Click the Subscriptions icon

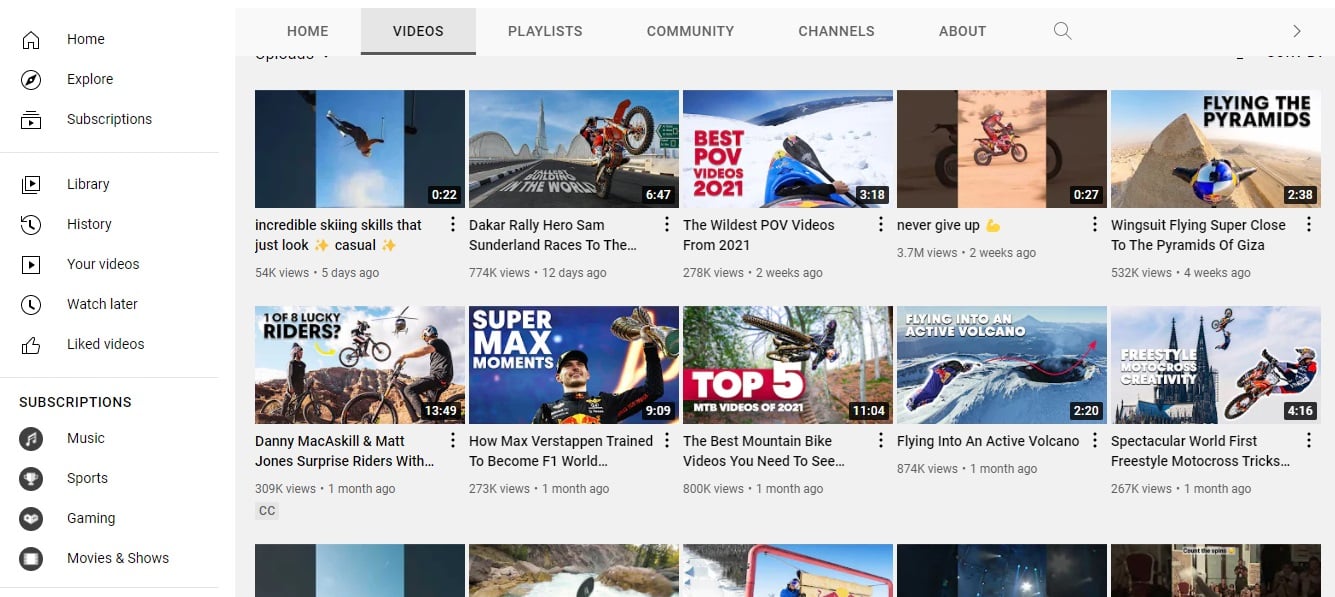click(x=31, y=118)
